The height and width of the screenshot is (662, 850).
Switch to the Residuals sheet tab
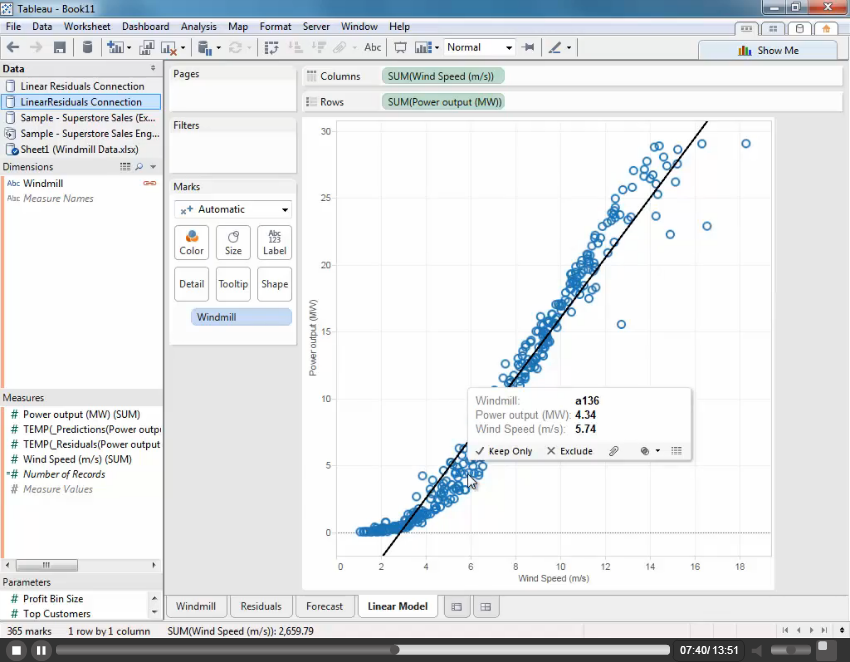click(261, 606)
